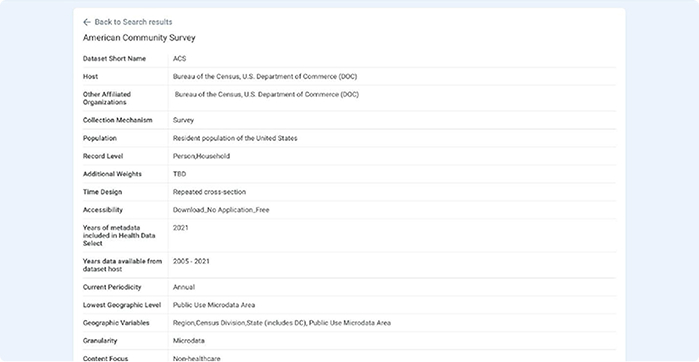Click the Dataset Short Name label
Screen dimensions: 699x362
pos(114,59)
